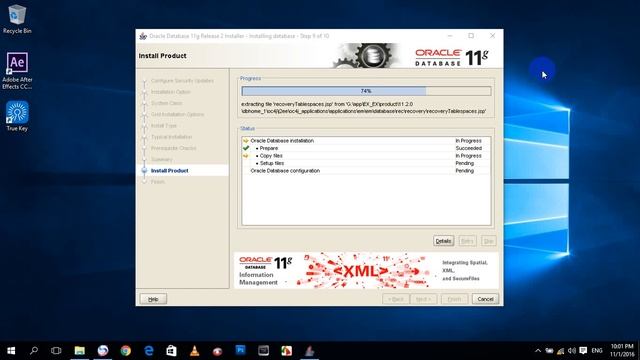Screen dimensions: 640x360
Task: Open the Recycle Bin desktop icon
Action: point(17,19)
